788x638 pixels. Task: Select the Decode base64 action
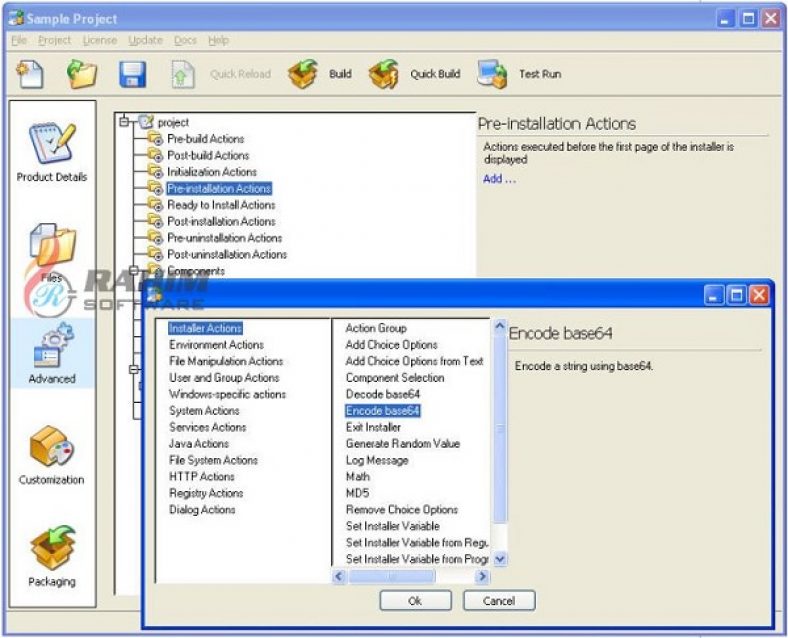tap(382, 394)
